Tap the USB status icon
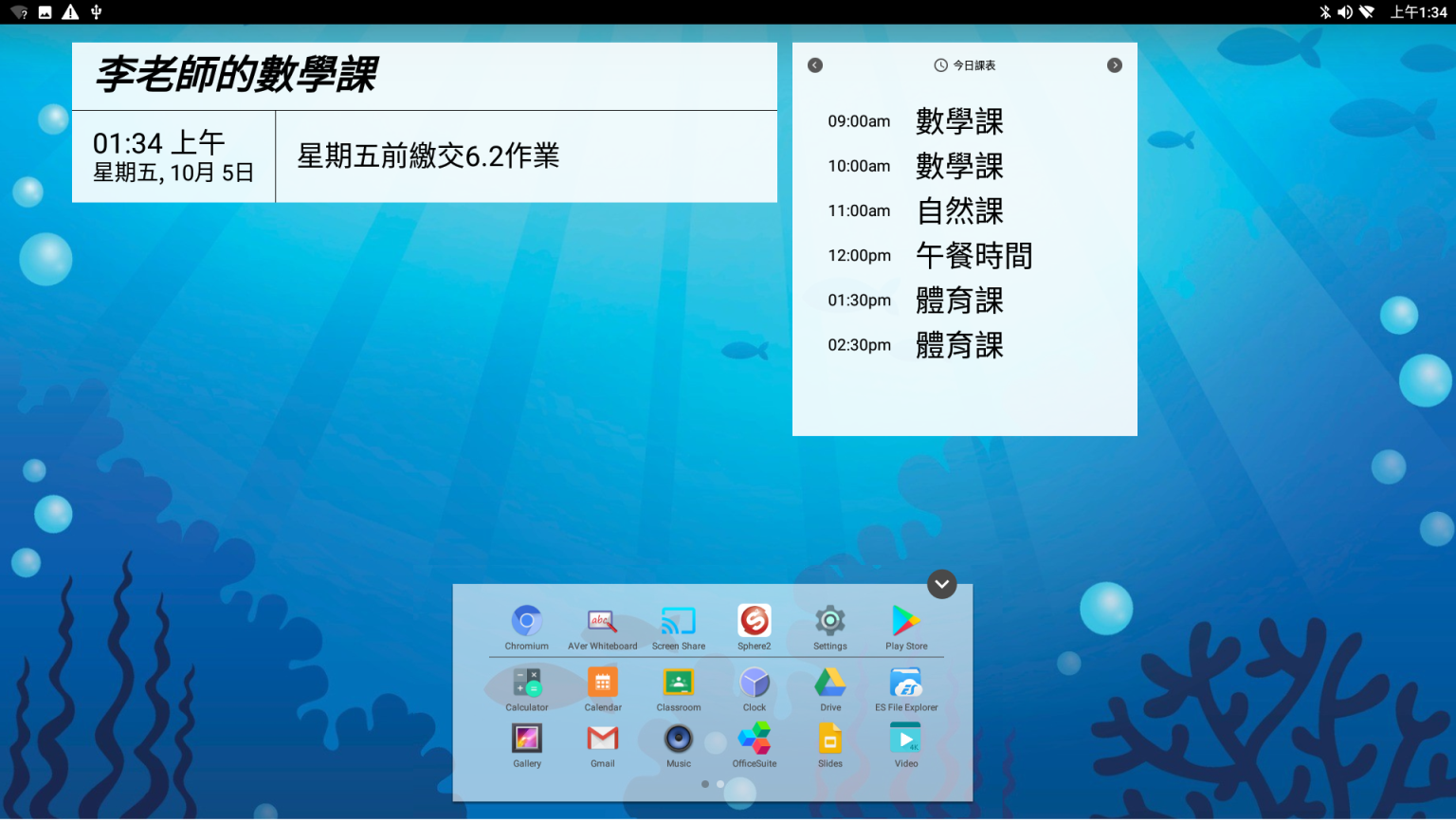Viewport: 1456px width, 822px height. pos(96,12)
